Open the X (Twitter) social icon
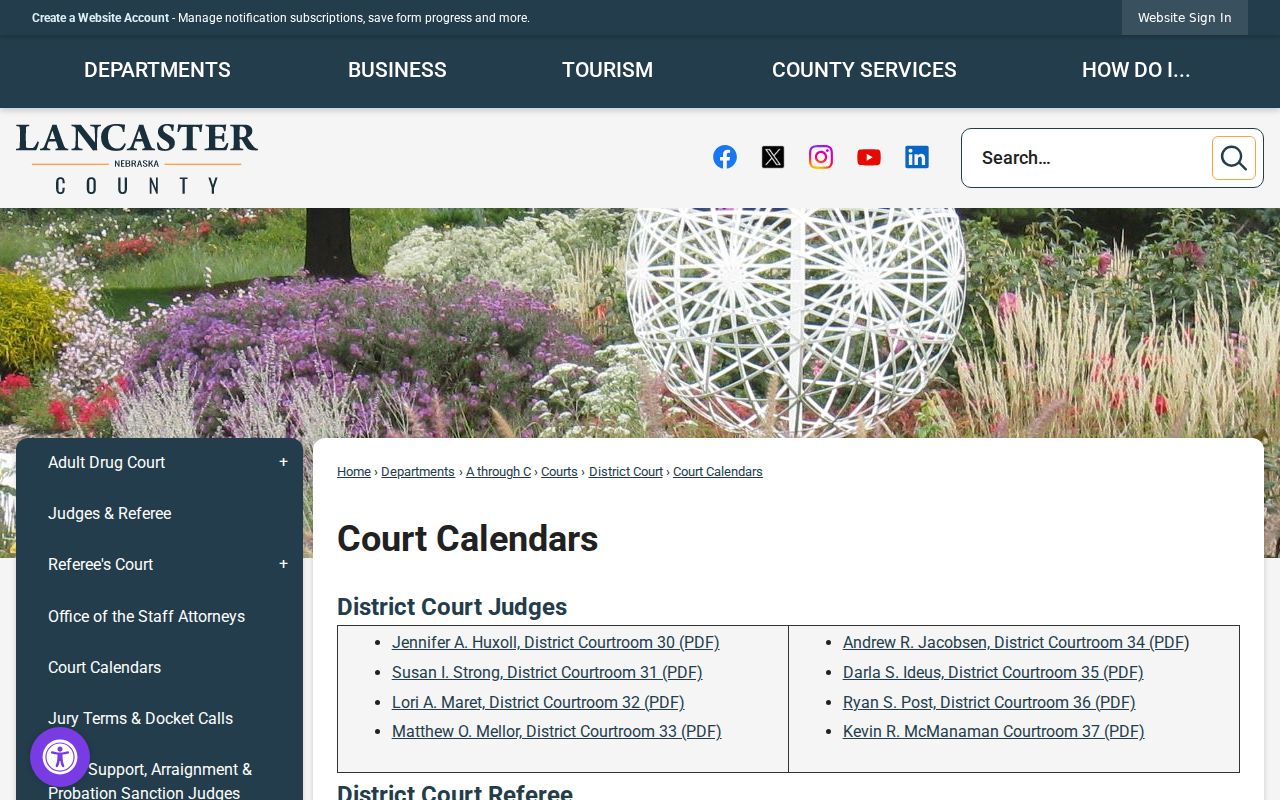 (773, 157)
